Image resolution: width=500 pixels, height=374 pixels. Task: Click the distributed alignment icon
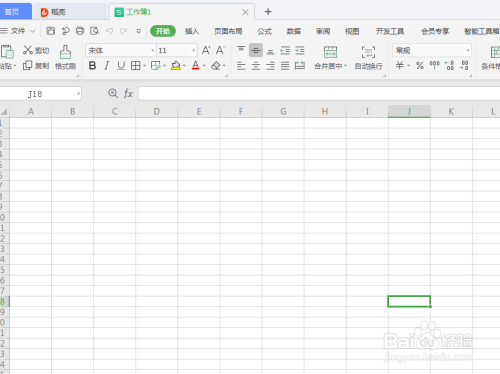300,66
